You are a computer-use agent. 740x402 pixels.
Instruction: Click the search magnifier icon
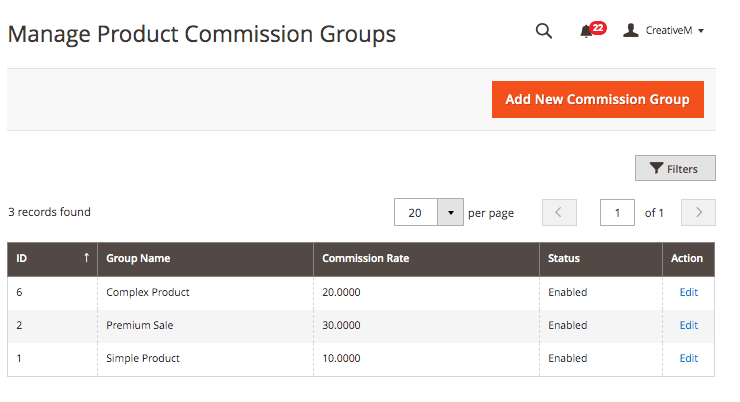(544, 31)
